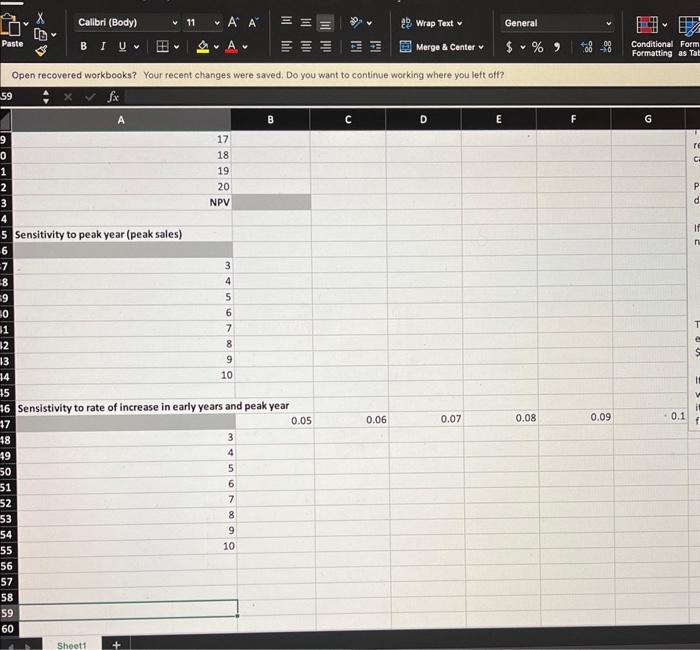Decrease font size with small A icon
Image resolution: width=700 pixels, height=650 pixels.
coord(253,22)
